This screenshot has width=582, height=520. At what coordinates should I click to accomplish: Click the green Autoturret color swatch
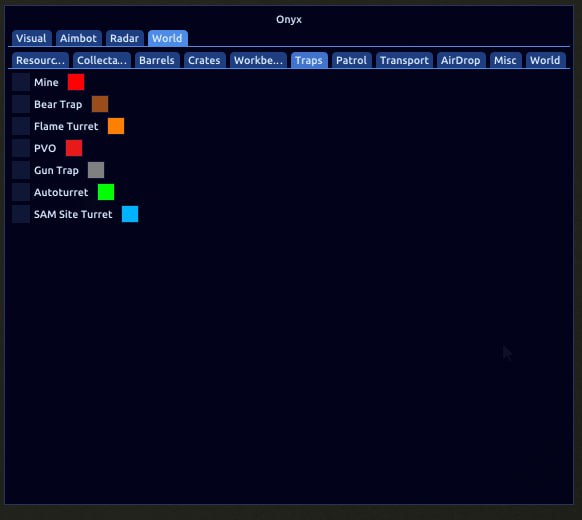click(106, 192)
